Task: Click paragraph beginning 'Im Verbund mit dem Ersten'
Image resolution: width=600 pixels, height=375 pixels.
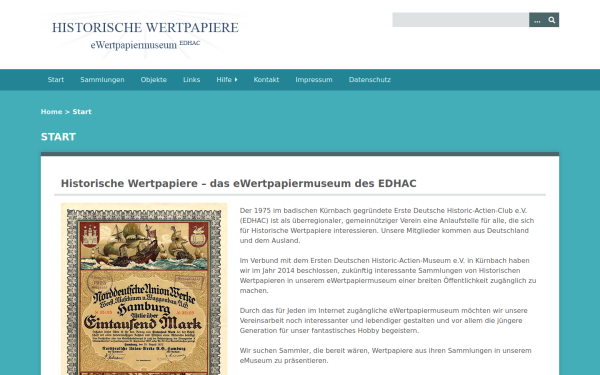Action: (388, 276)
